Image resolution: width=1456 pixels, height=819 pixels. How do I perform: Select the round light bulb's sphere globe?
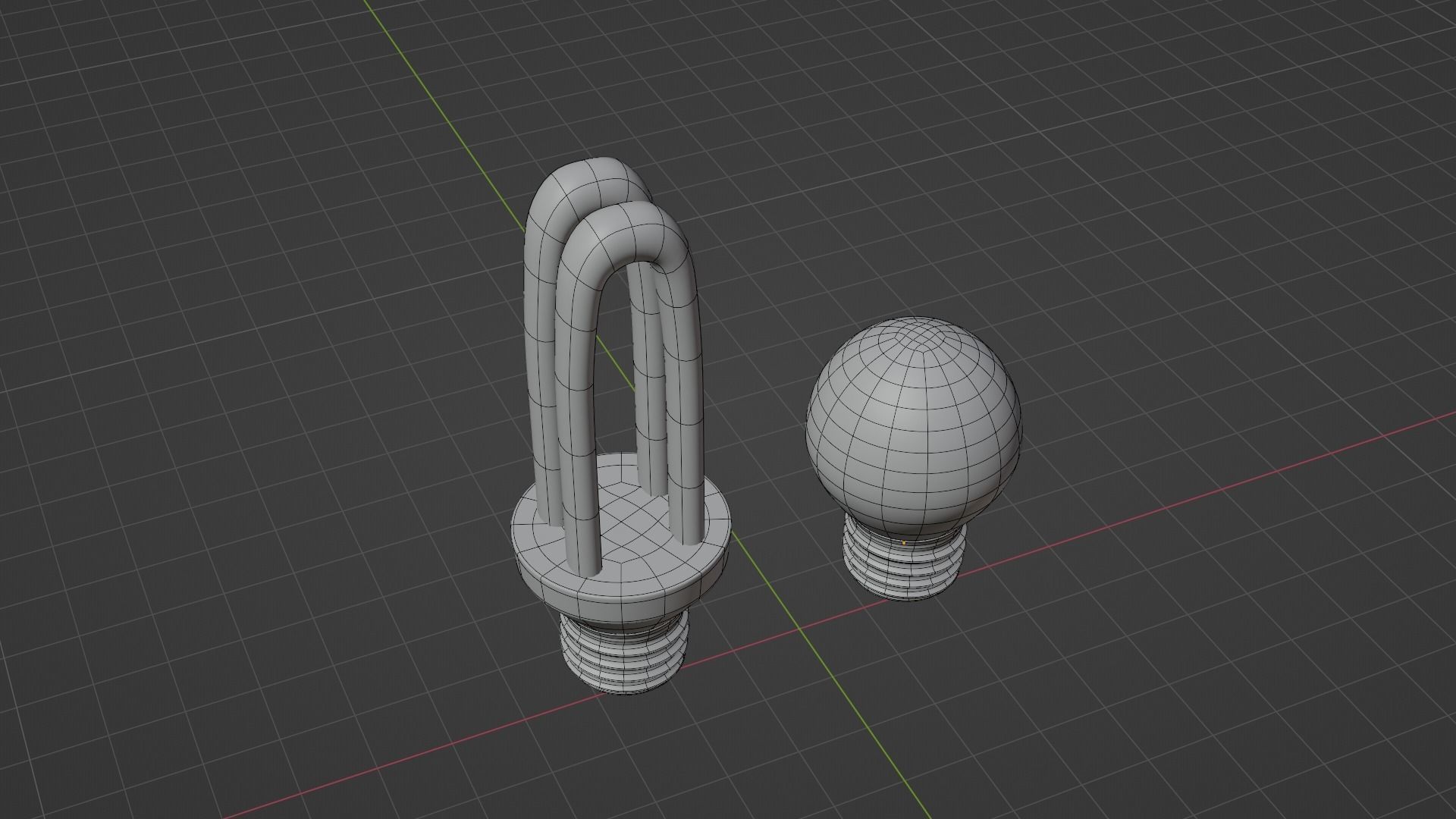914,428
